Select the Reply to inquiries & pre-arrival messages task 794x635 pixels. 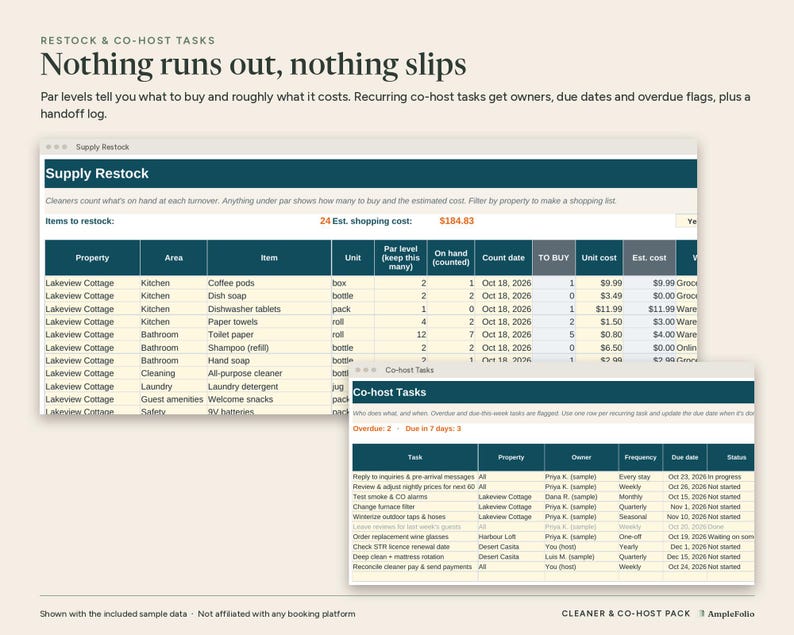413,477
